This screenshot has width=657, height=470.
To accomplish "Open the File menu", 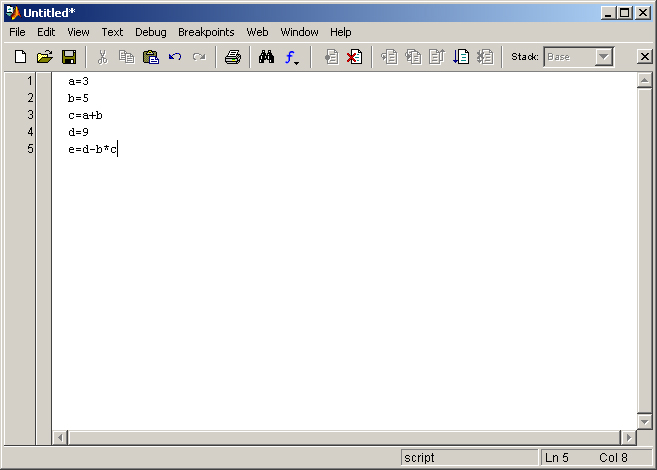I will [x=17, y=32].
